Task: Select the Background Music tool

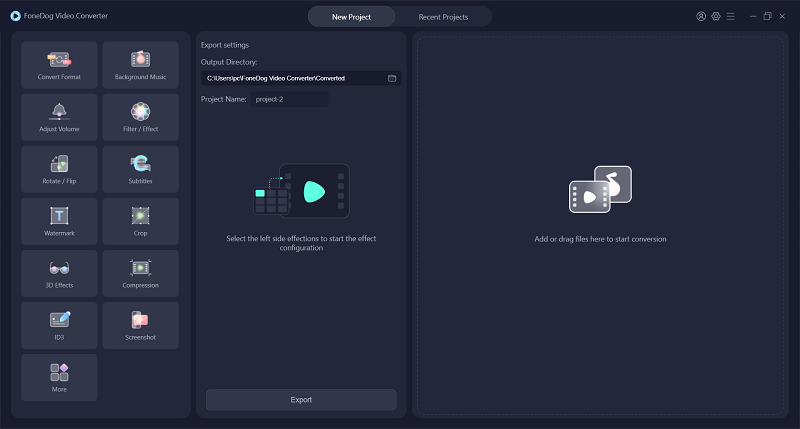Action: coord(140,65)
